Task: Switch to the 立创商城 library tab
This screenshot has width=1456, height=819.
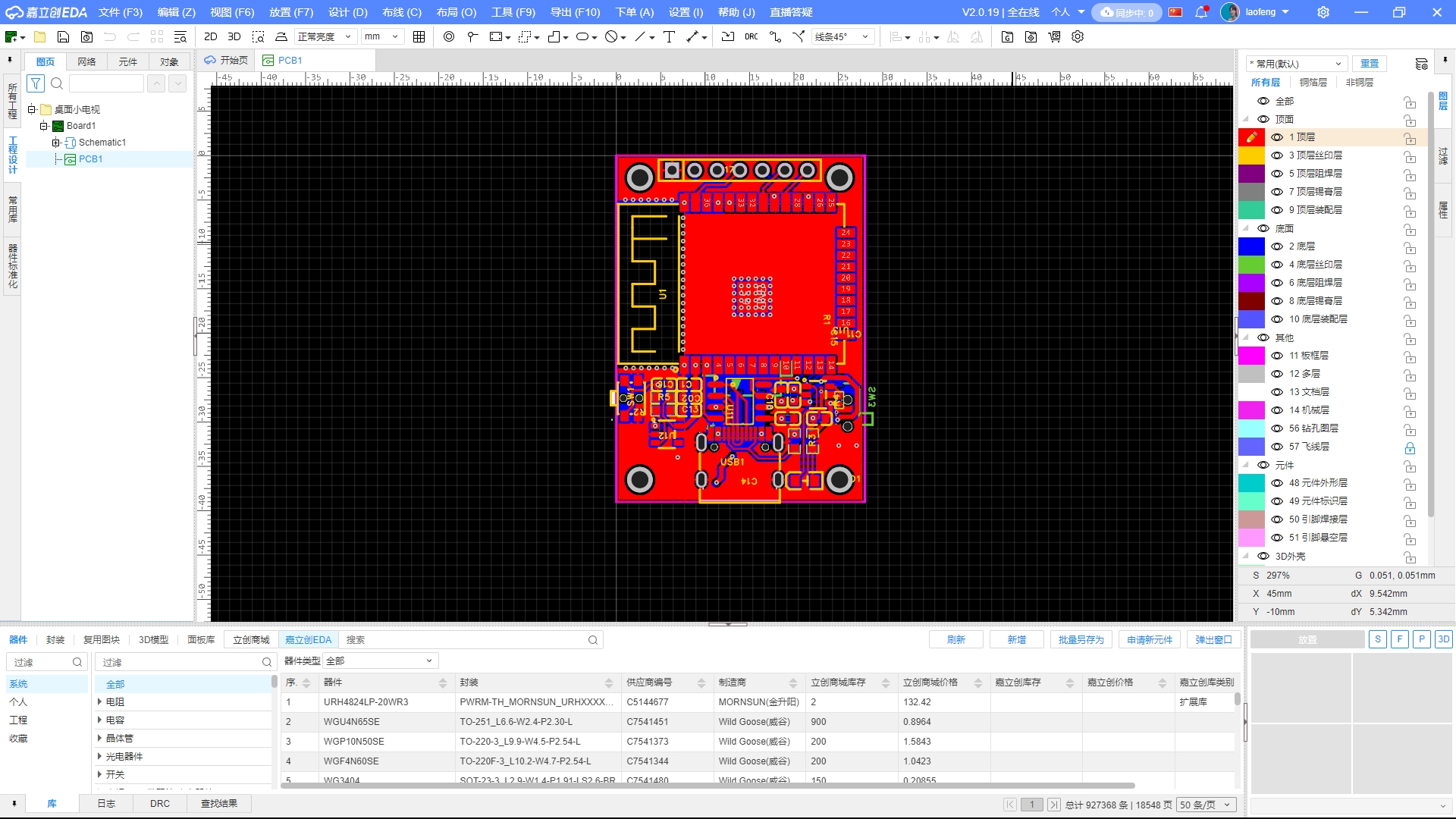Action: pyautogui.click(x=251, y=639)
